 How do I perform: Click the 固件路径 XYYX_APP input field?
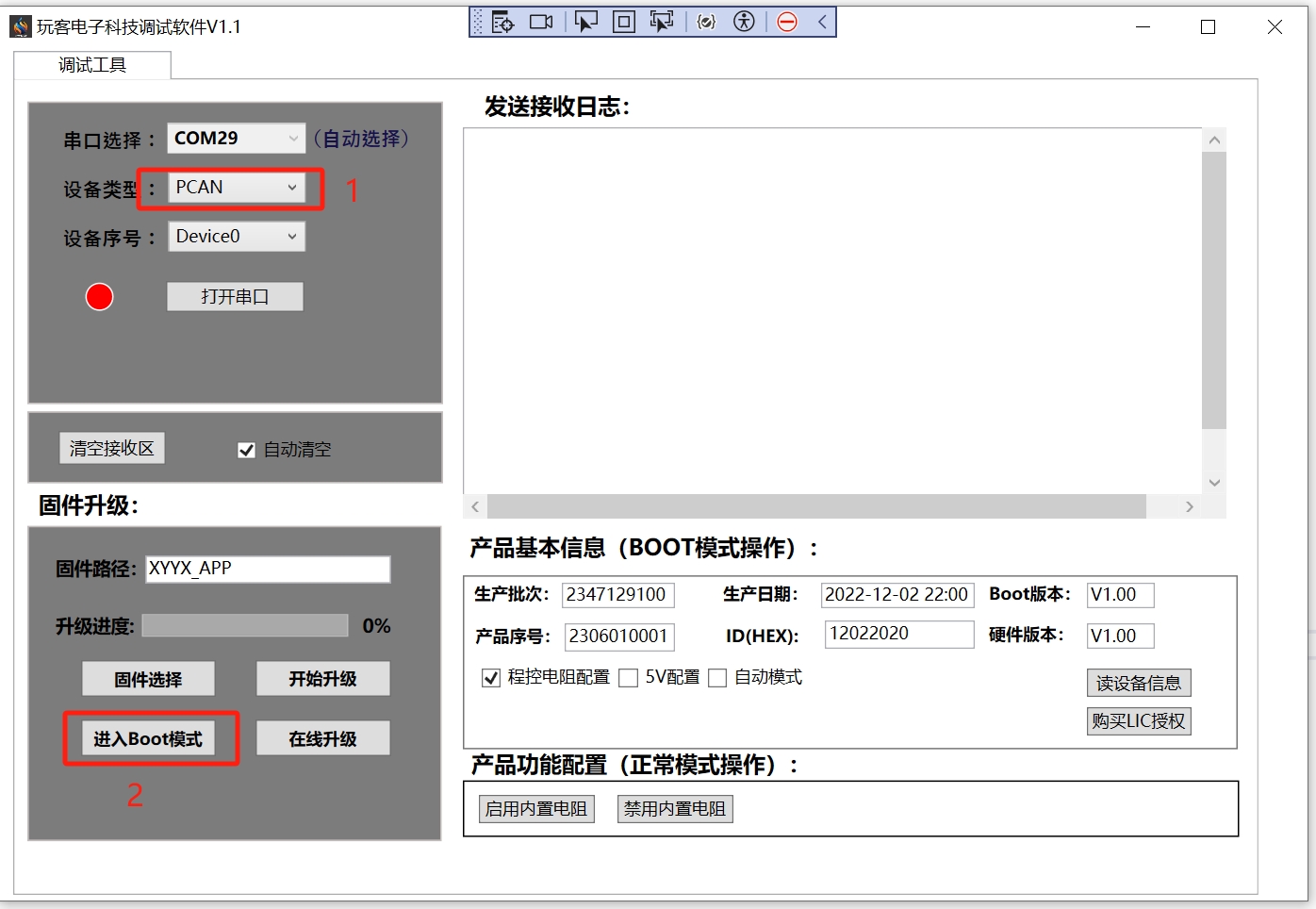[268, 569]
